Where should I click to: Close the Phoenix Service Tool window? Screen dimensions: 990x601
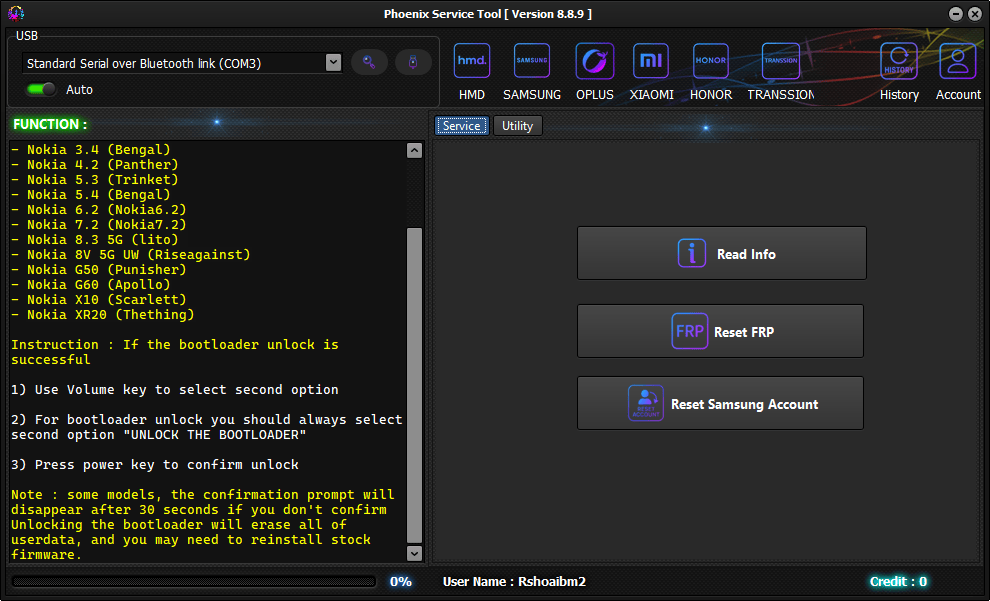[x=974, y=14]
